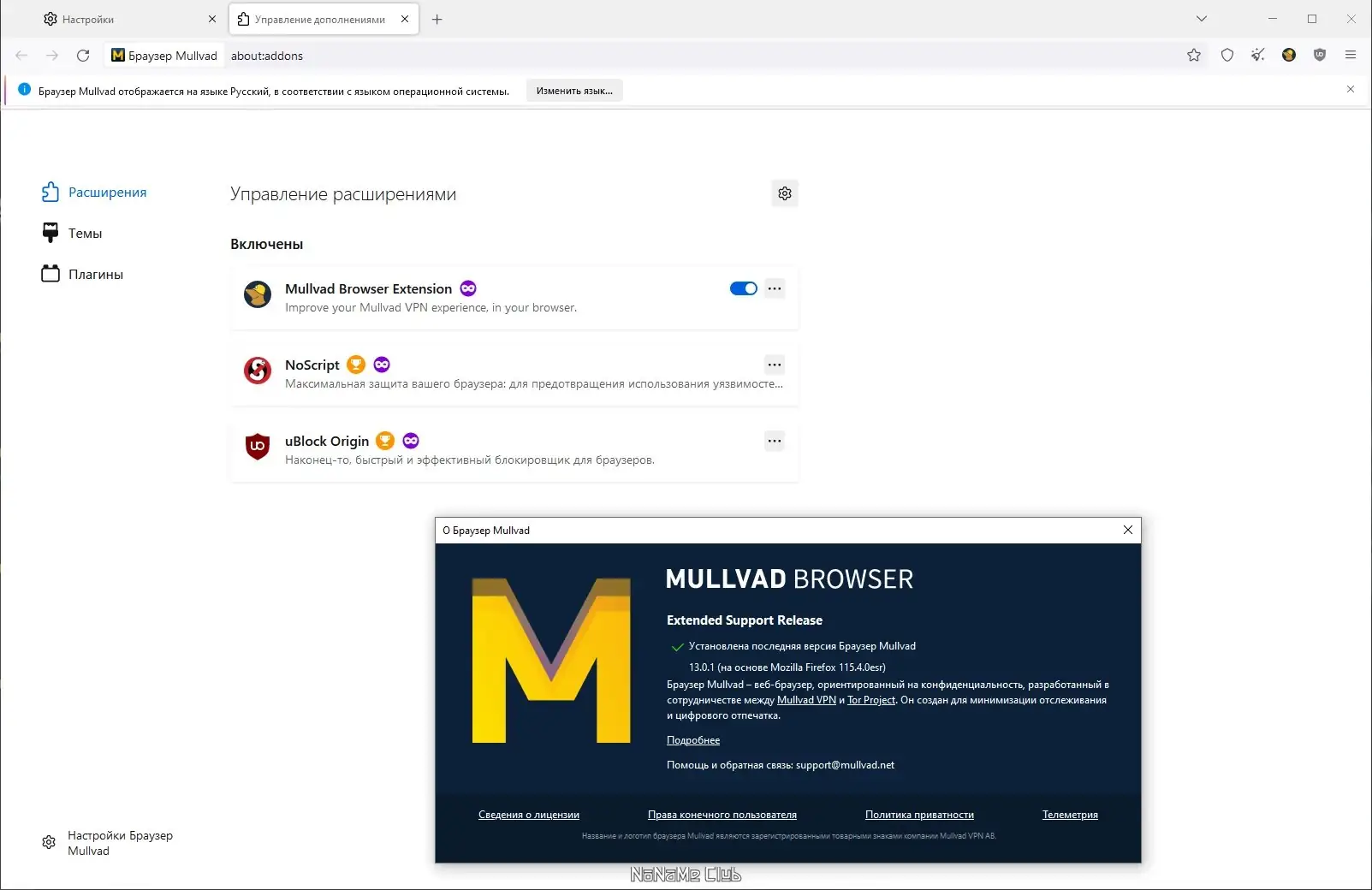Click uBlock Origin's orange recommended badge

click(385, 441)
